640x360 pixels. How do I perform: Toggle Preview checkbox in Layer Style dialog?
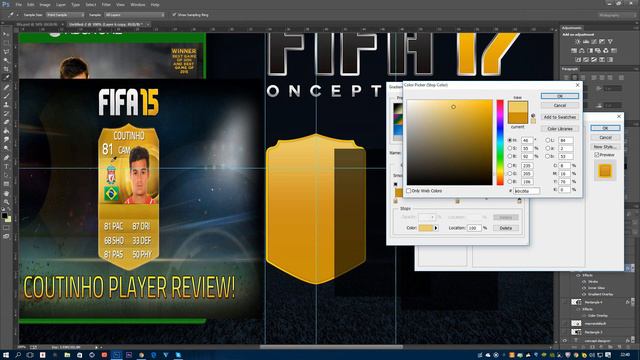pyautogui.click(x=597, y=155)
